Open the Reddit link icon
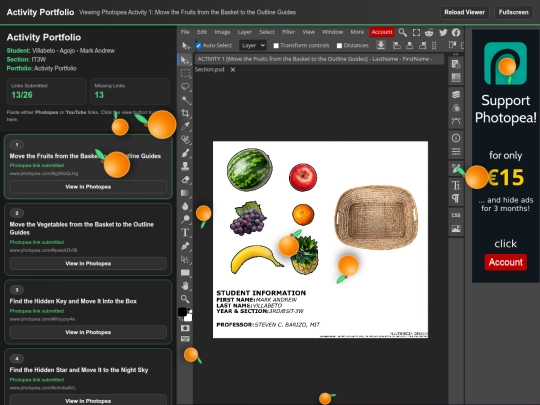540x405 pixels. (429, 32)
